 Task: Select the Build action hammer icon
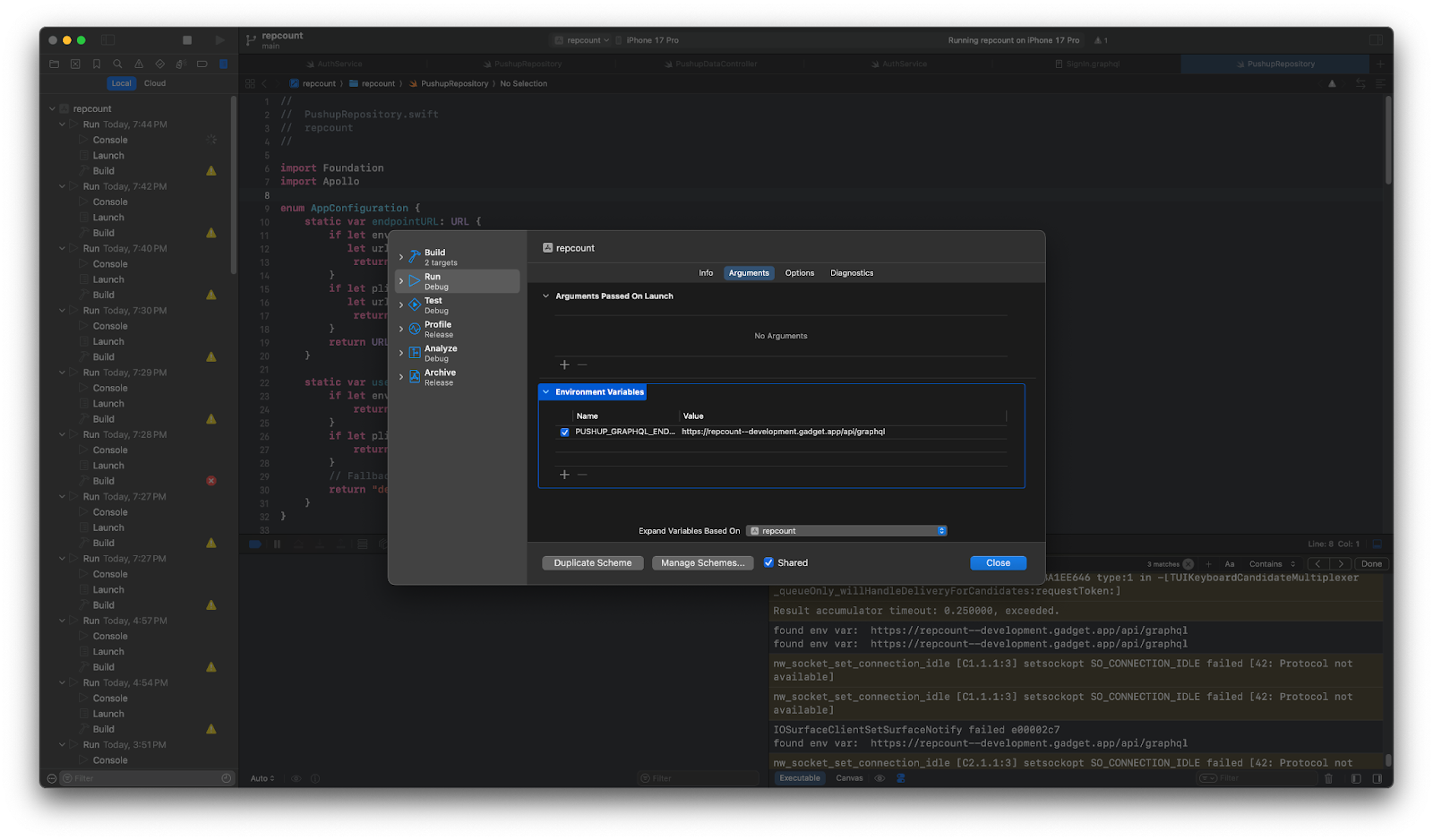point(415,257)
